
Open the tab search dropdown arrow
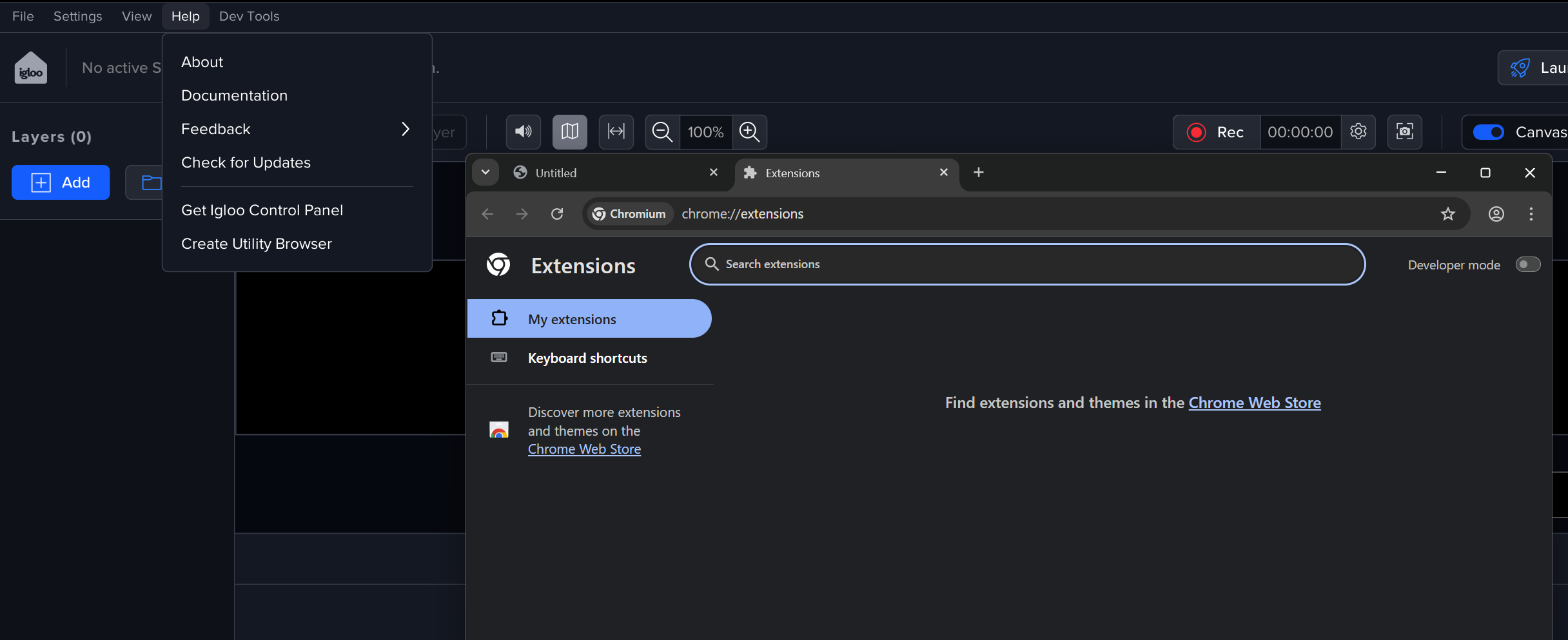[485, 173]
